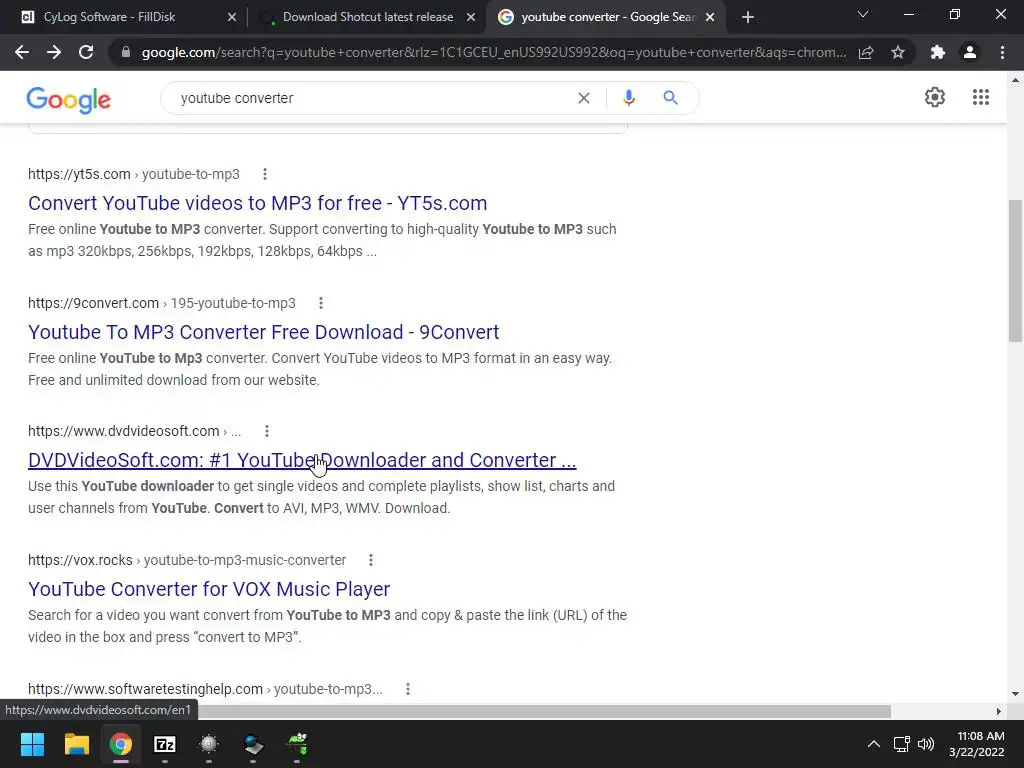
Task: Open more options for dvdvideosoft.com result
Action: [x=266, y=431]
